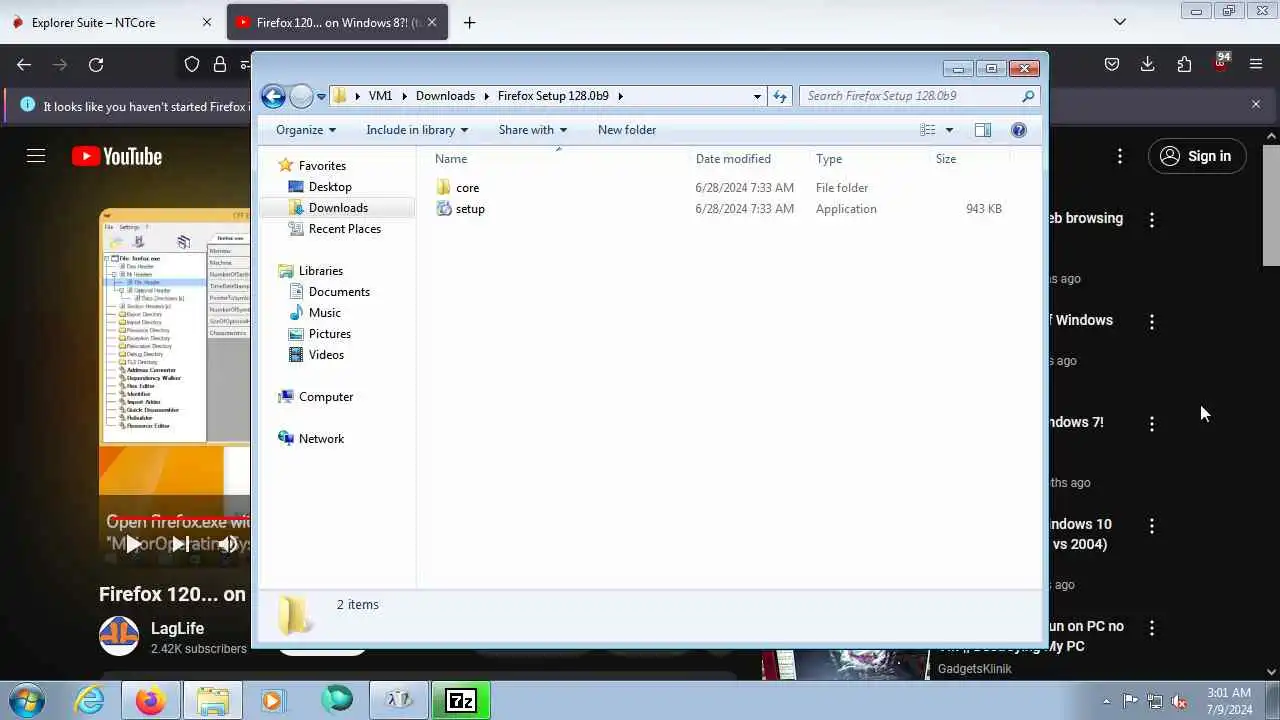The width and height of the screenshot is (1280, 720).
Task: Click the volume icon in system tray
Action: 1179,701
